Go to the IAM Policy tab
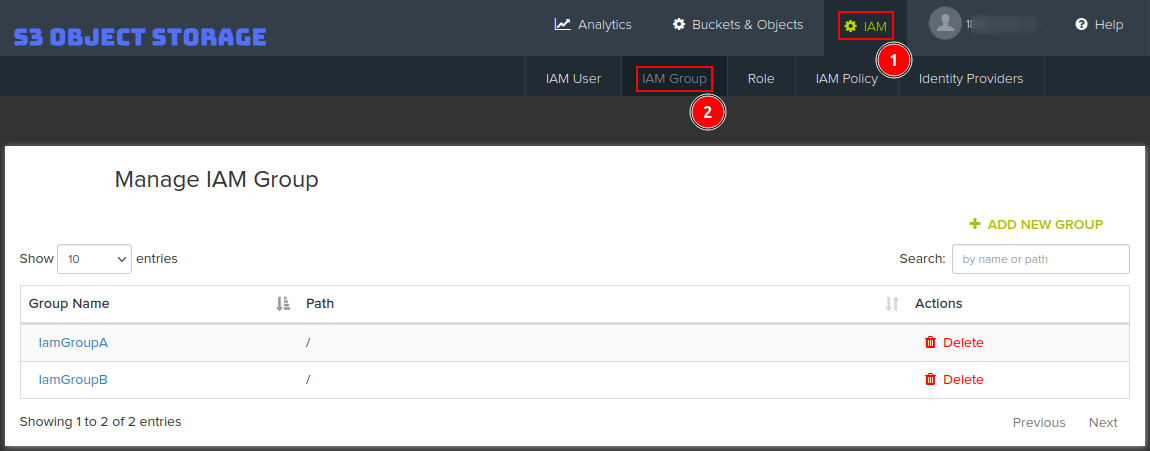Viewport: 1150px width, 451px height. [846, 78]
